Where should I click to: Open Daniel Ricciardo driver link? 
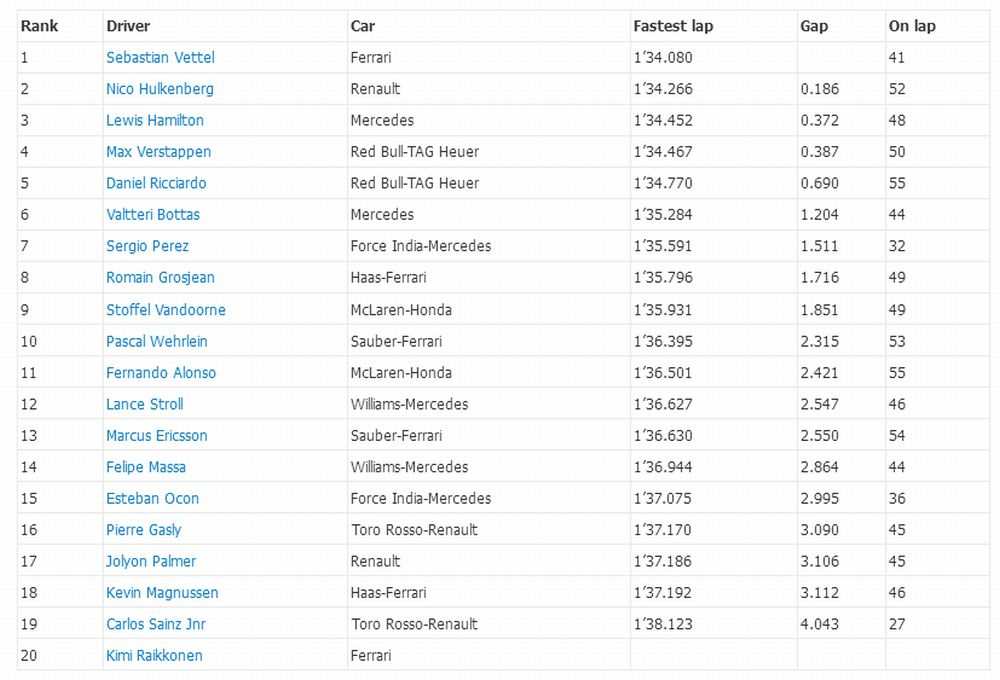156,183
